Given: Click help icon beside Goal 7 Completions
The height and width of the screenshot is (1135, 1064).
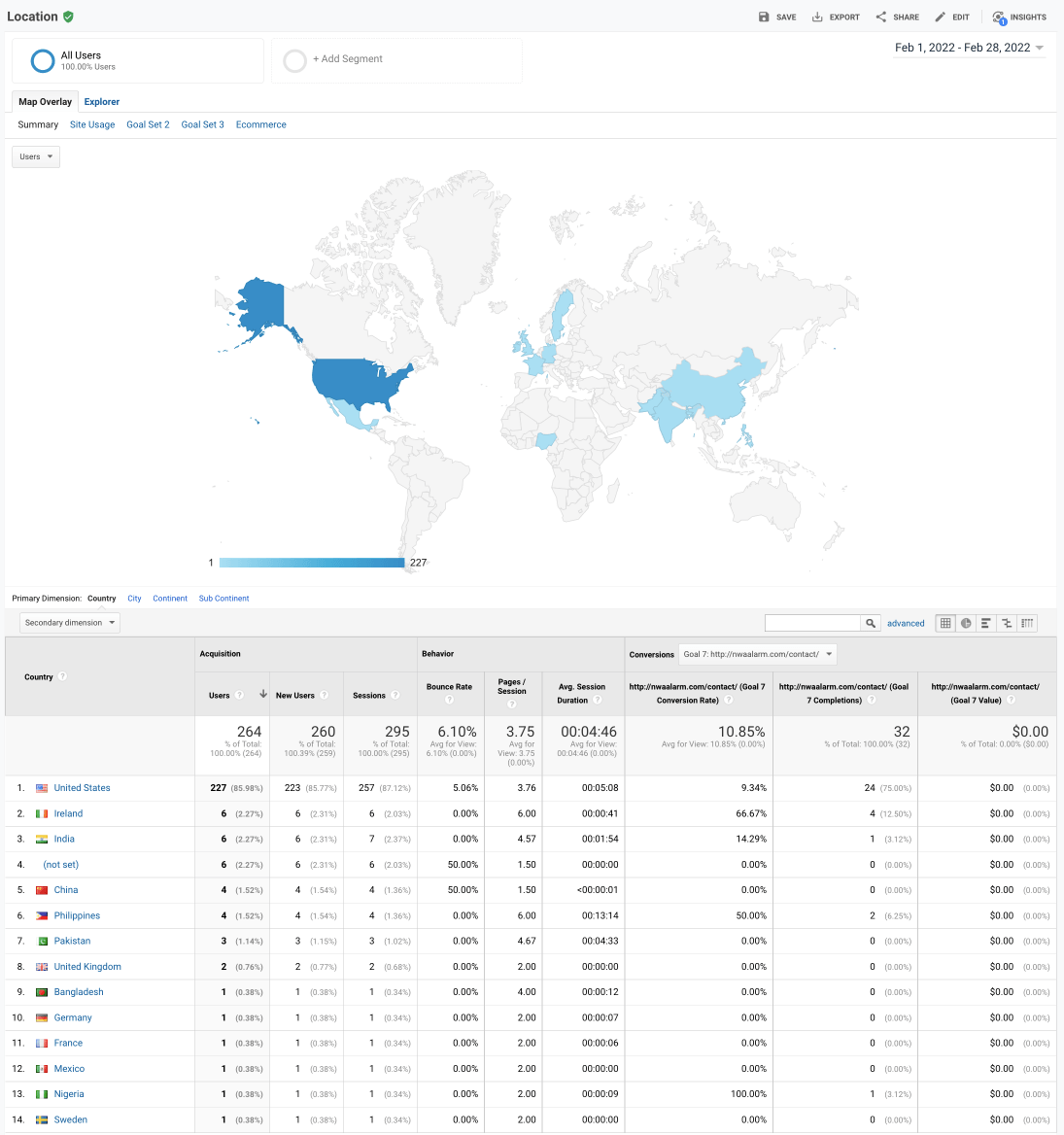Looking at the screenshot, I should pyautogui.click(x=872, y=700).
